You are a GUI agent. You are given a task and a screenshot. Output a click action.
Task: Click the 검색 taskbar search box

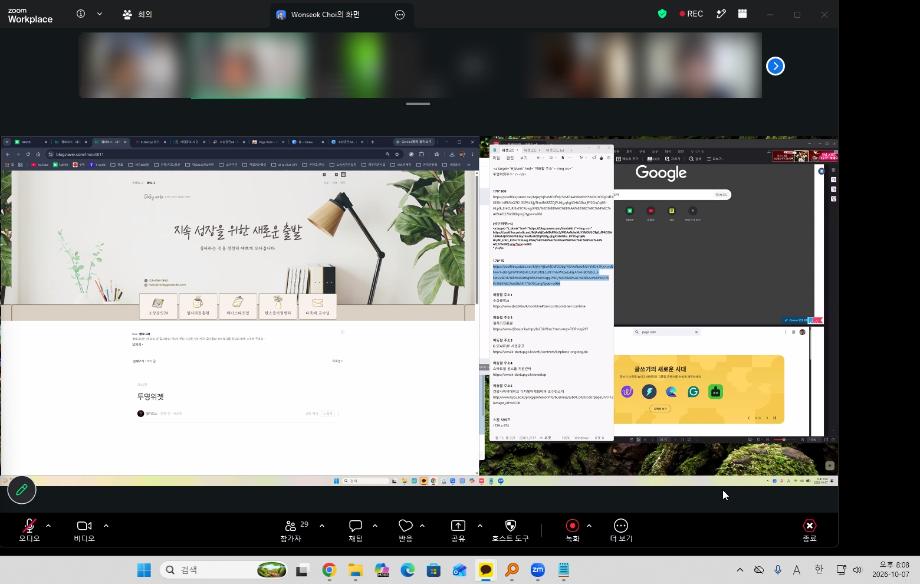point(224,569)
